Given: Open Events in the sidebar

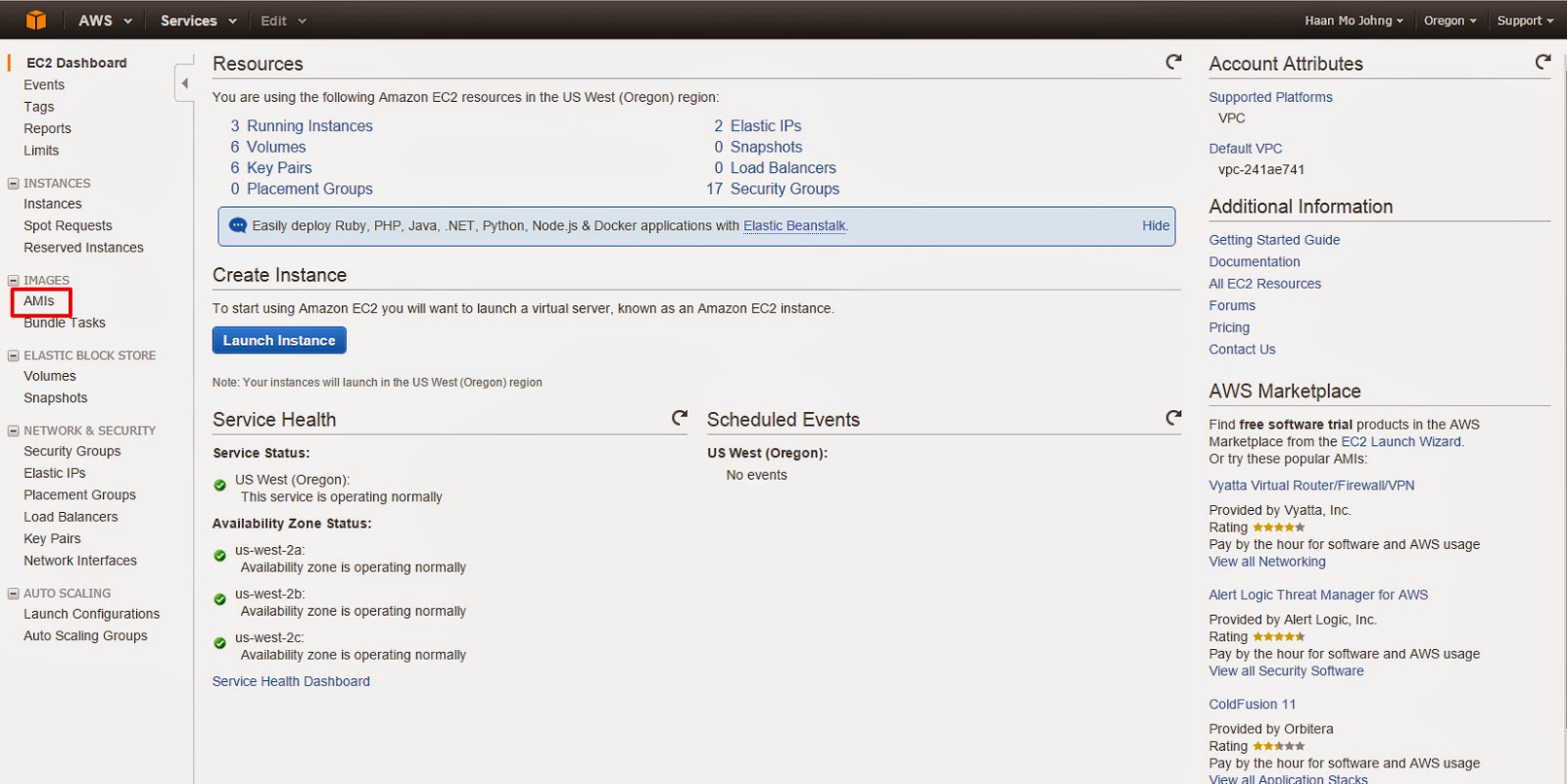Looking at the screenshot, I should click(x=44, y=85).
